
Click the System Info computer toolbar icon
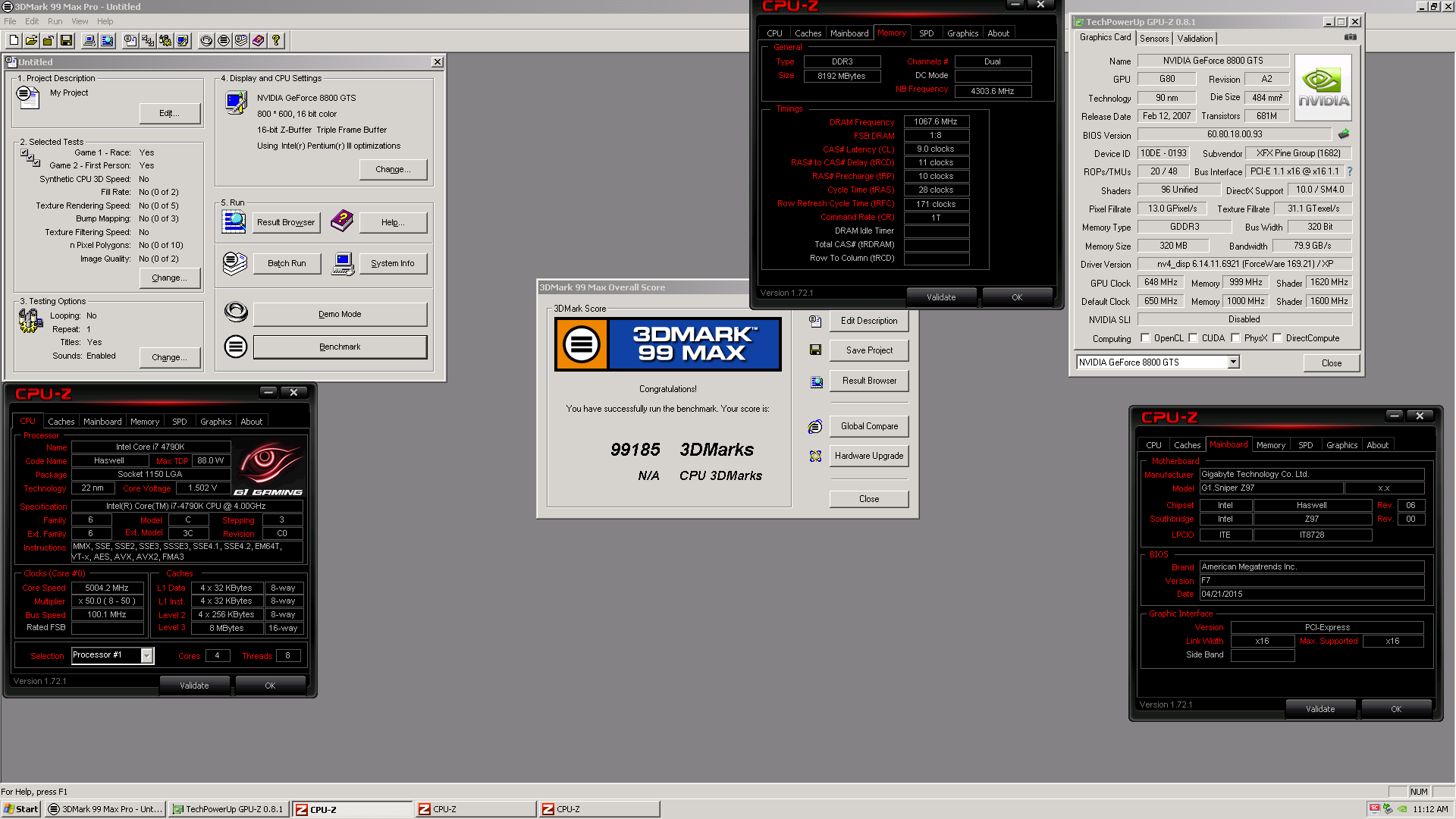pyautogui.click(x=89, y=41)
